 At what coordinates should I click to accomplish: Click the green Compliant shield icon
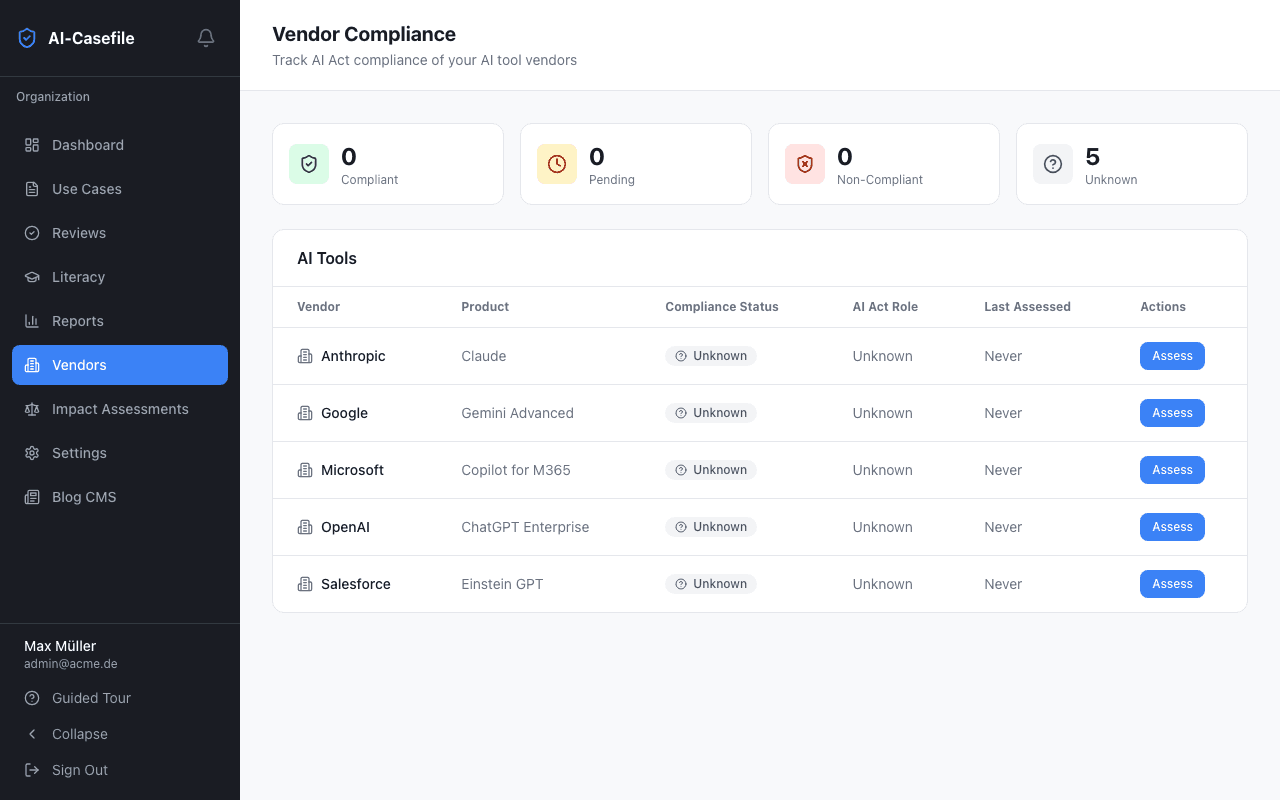pyautogui.click(x=309, y=163)
